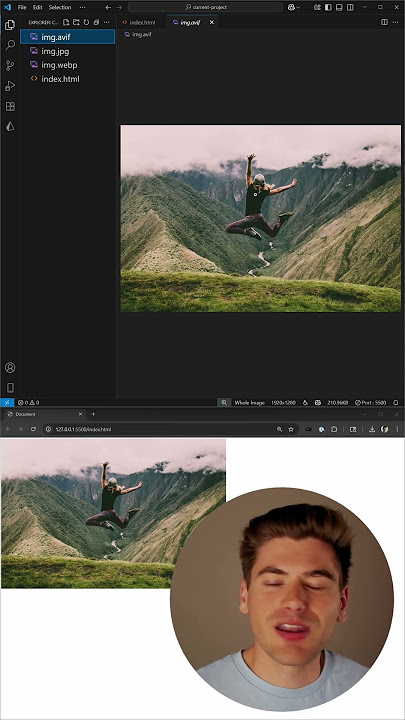
Task: Click the mobile device icon in activity bar
Action: (10, 388)
